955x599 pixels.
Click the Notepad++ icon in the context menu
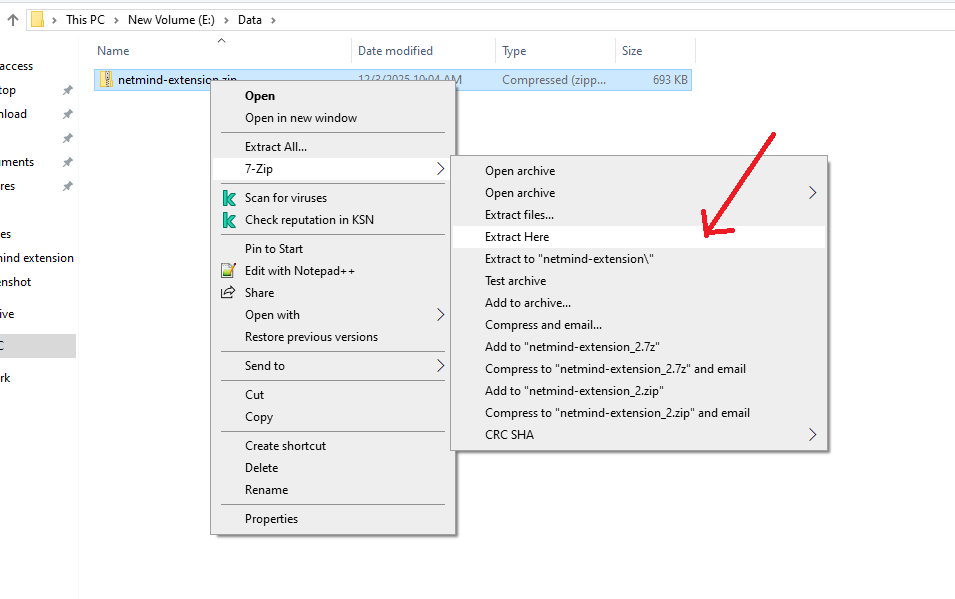[x=228, y=271]
